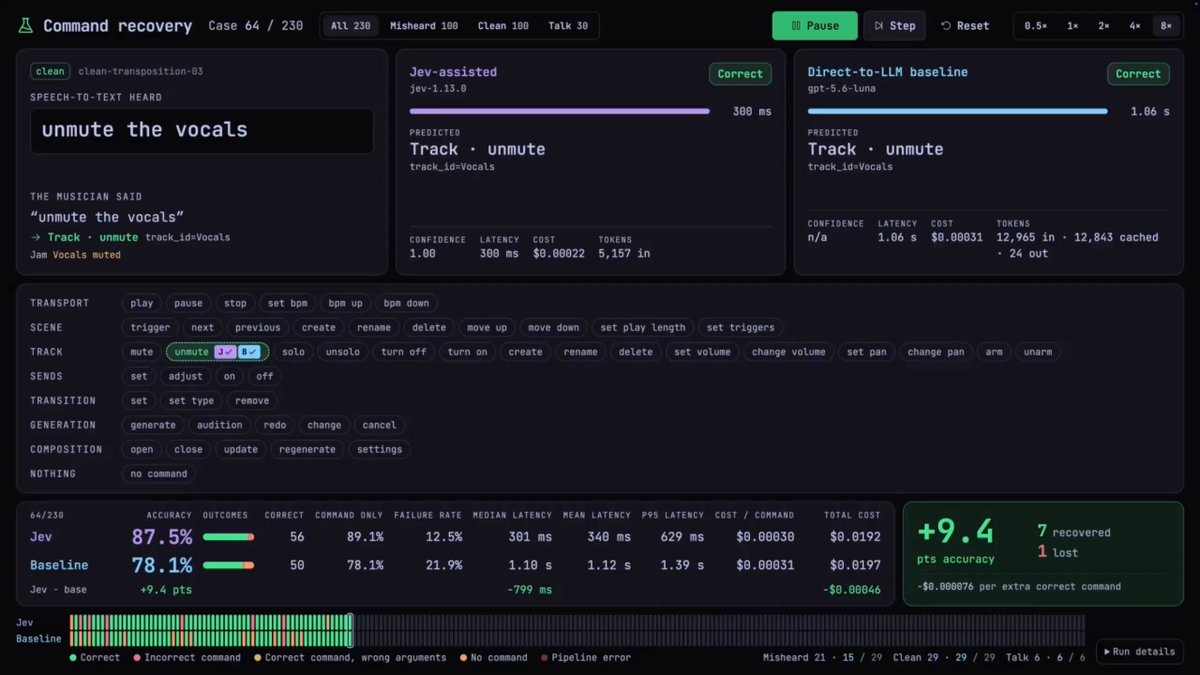Set playback speed to 4×

[1135, 26]
